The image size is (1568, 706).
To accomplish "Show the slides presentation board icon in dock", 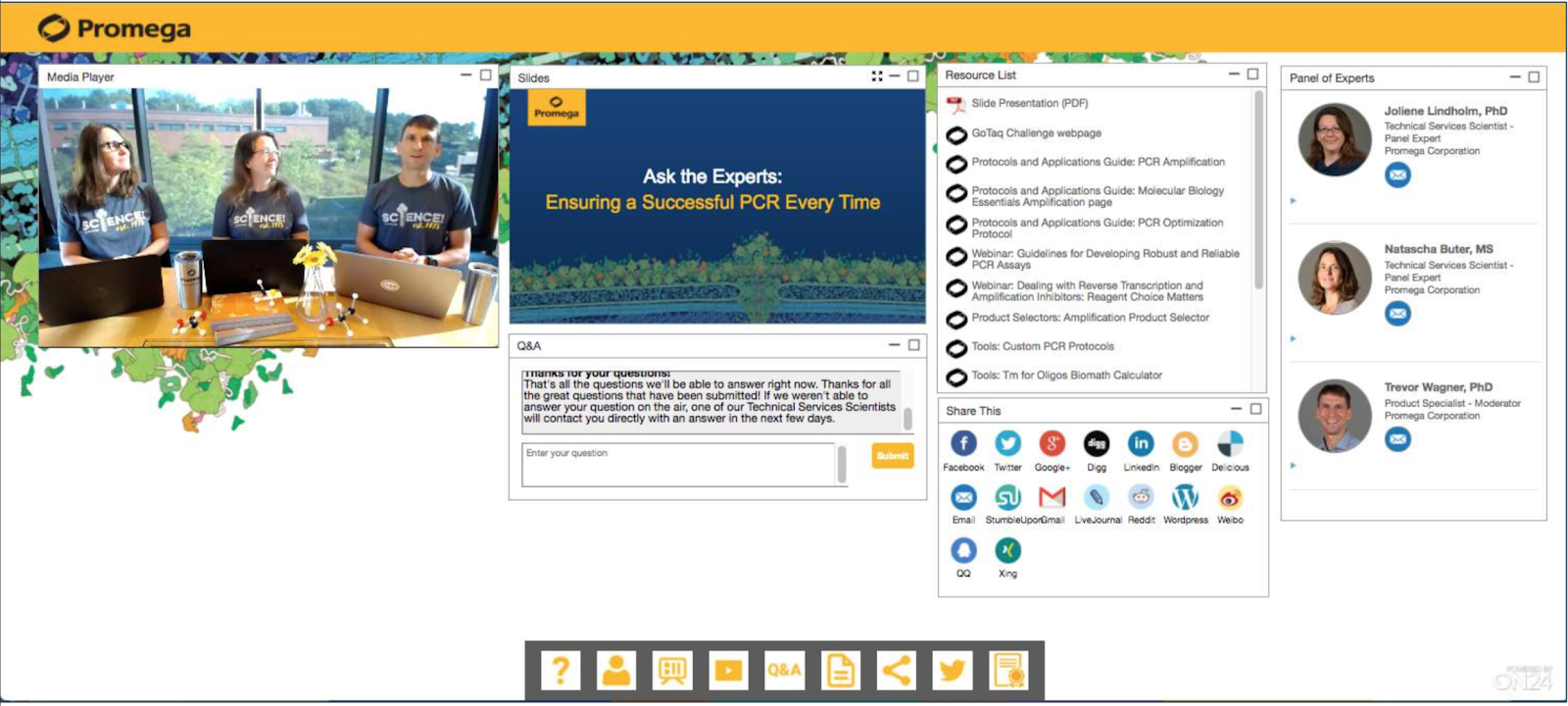I will [672, 671].
